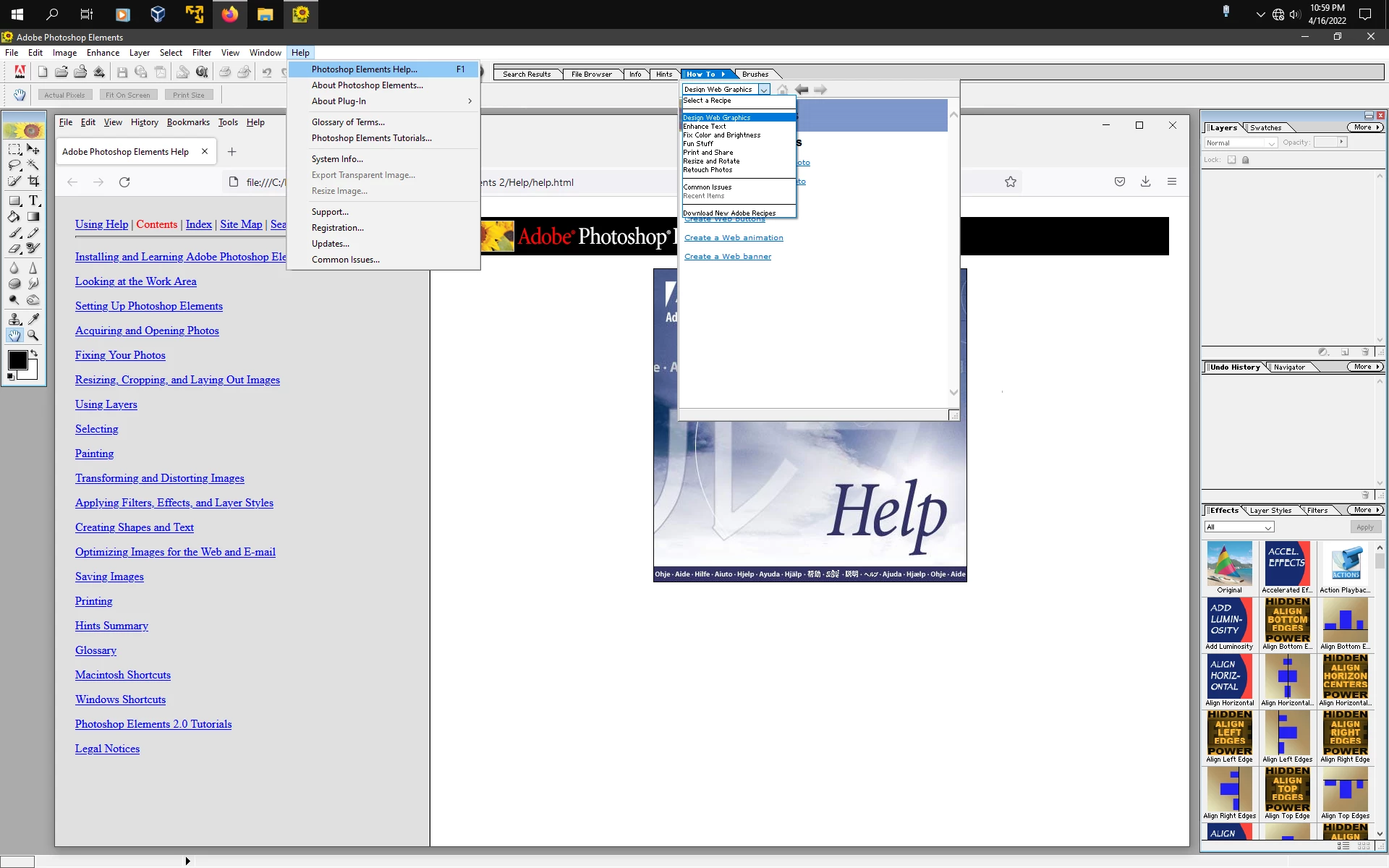This screenshot has height=868, width=1389.
Task: Swap foreground and background colors arrow
Action: click(x=34, y=353)
